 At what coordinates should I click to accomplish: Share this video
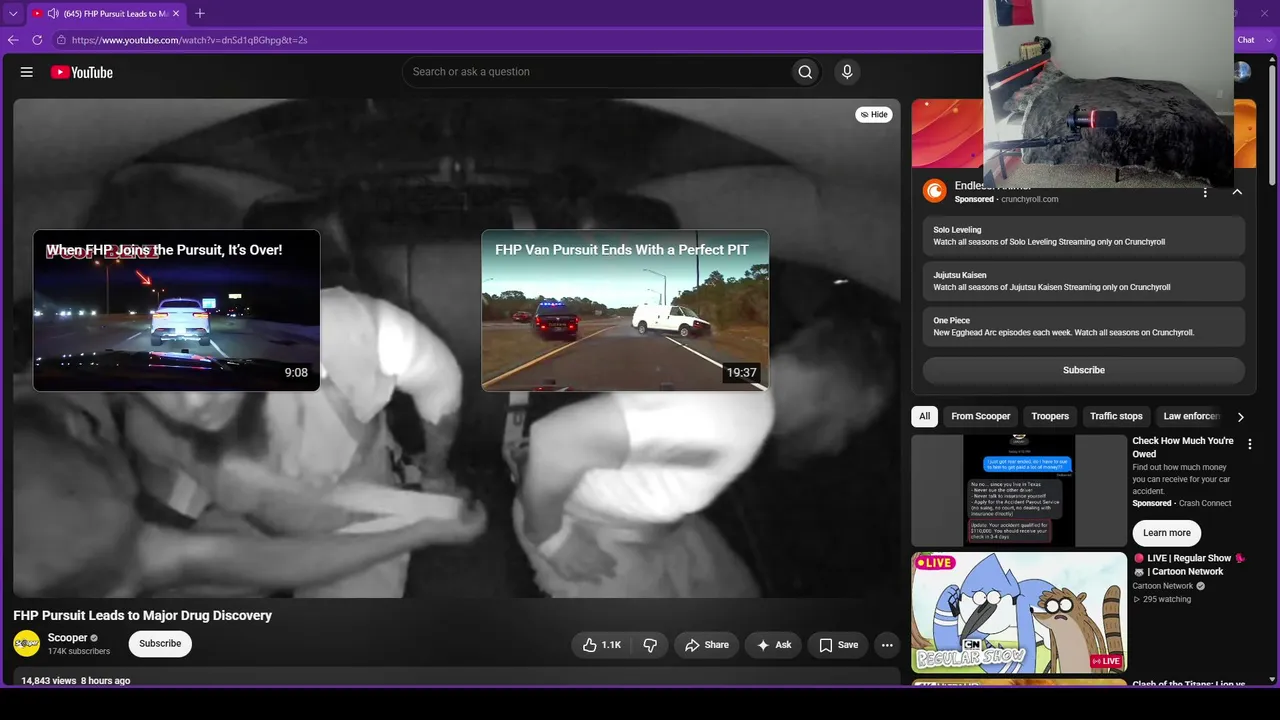706,645
